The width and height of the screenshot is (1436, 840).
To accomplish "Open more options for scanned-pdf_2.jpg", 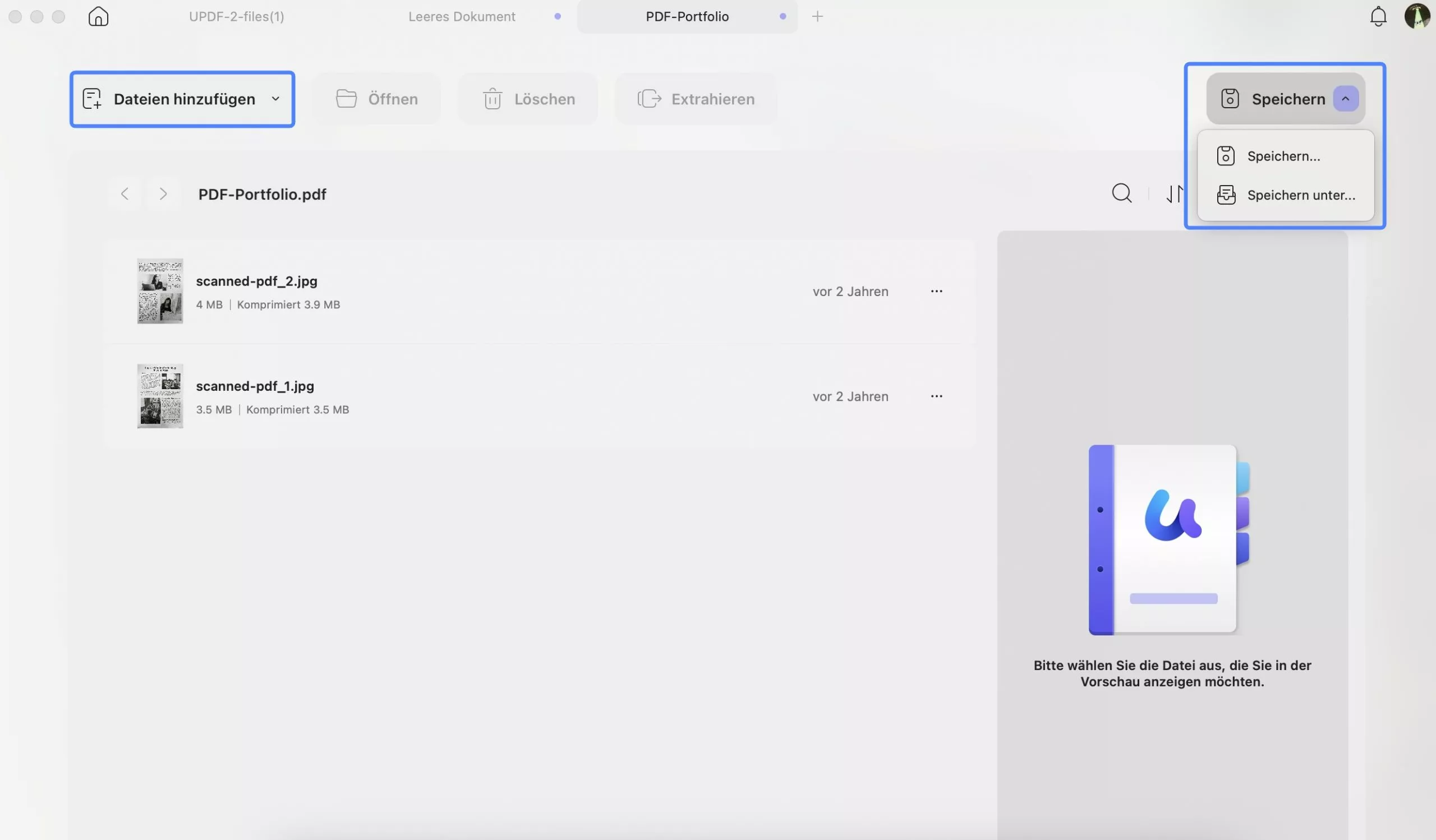I will 936,292.
